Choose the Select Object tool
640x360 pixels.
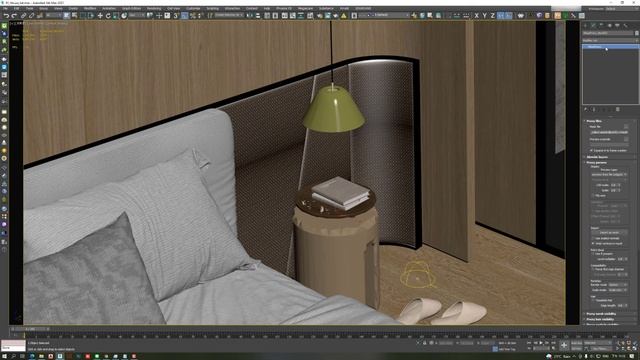pos(67,16)
